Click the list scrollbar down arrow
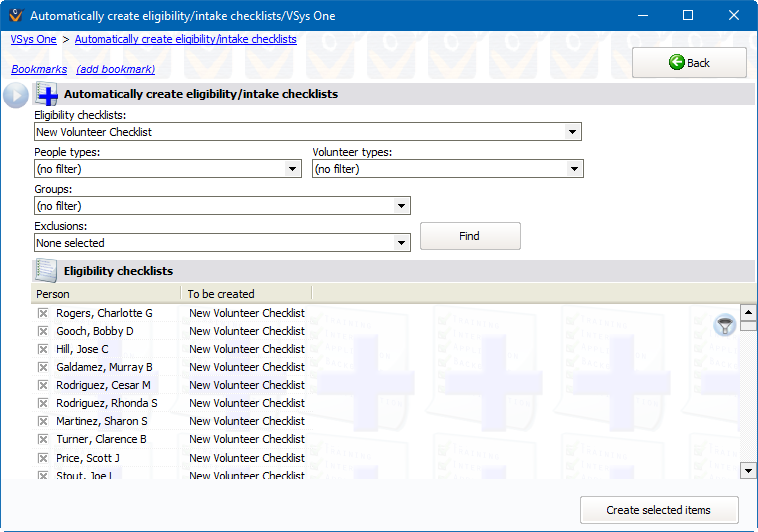The image size is (758, 532). click(748, 469)
